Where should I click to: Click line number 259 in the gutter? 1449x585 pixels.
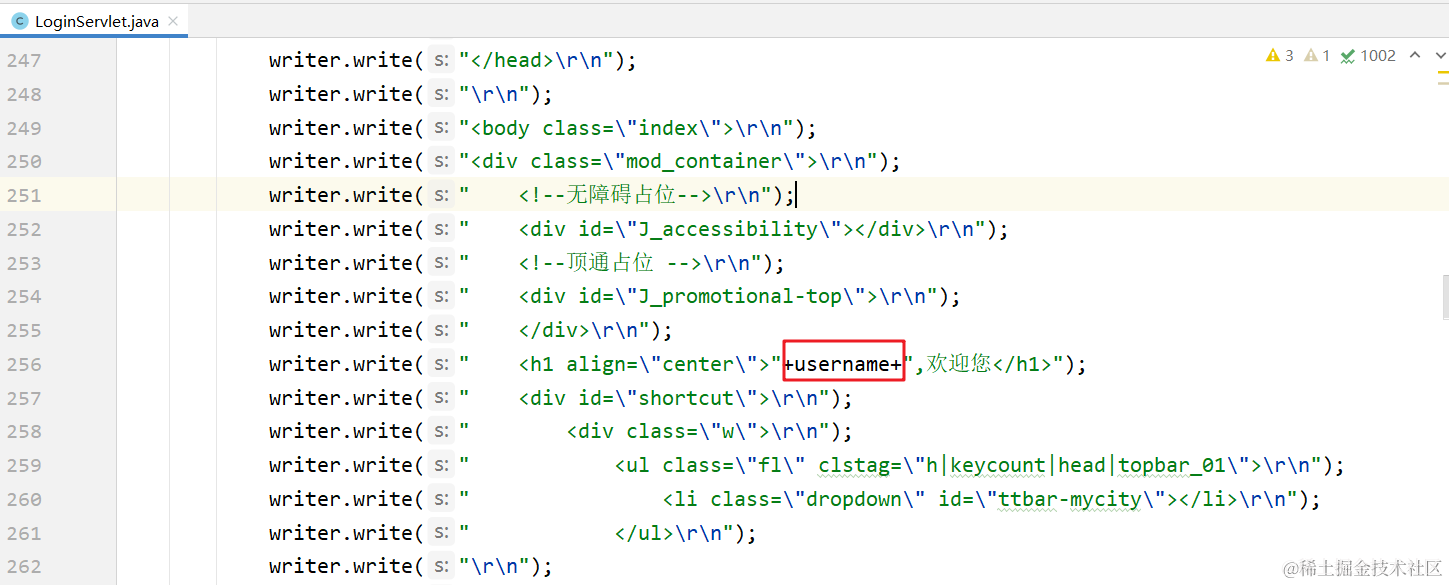[24, 466]
